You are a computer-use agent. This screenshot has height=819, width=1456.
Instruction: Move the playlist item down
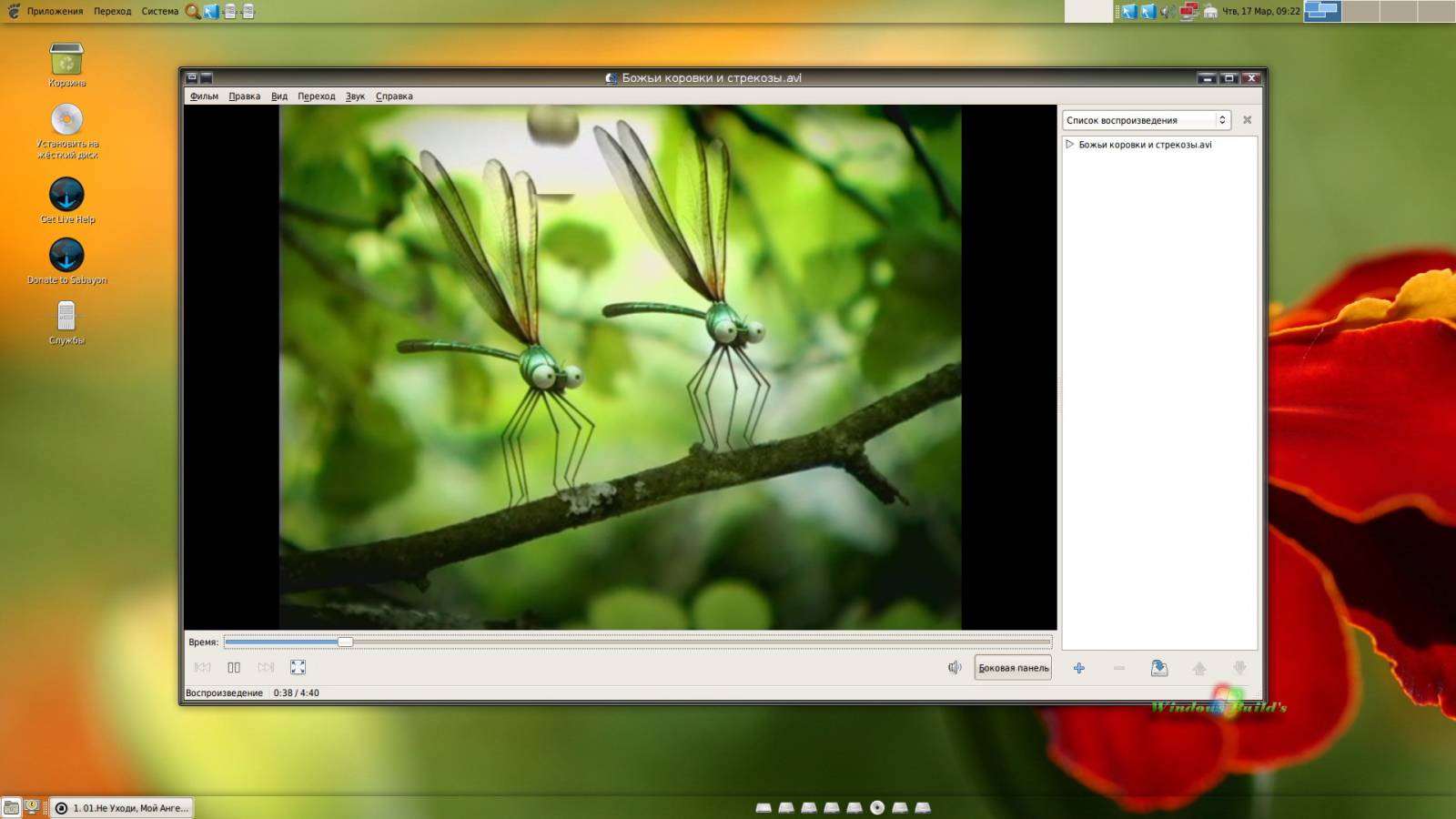coord(1239,668)
